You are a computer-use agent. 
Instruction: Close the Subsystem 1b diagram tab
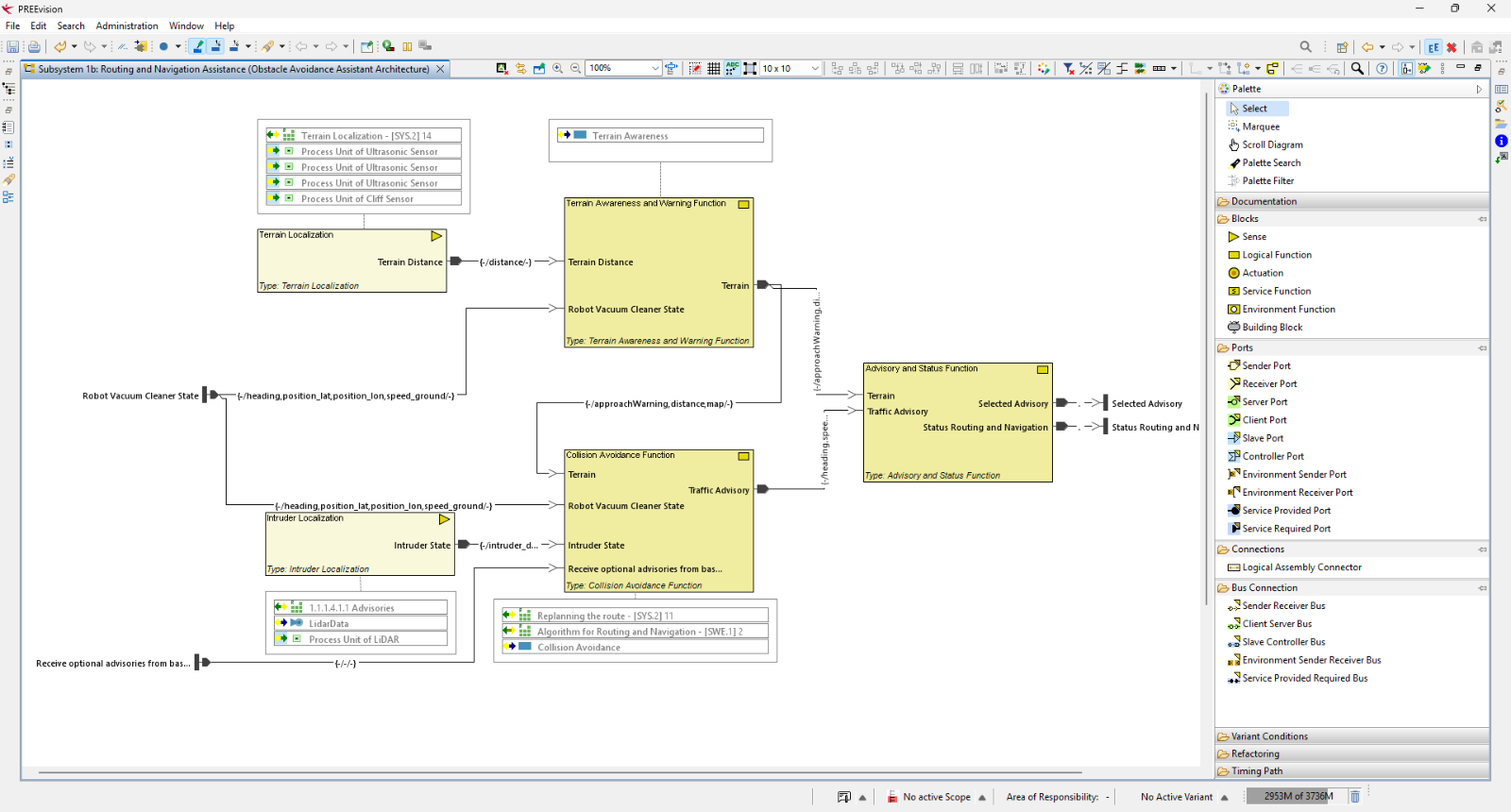(440, 69)
